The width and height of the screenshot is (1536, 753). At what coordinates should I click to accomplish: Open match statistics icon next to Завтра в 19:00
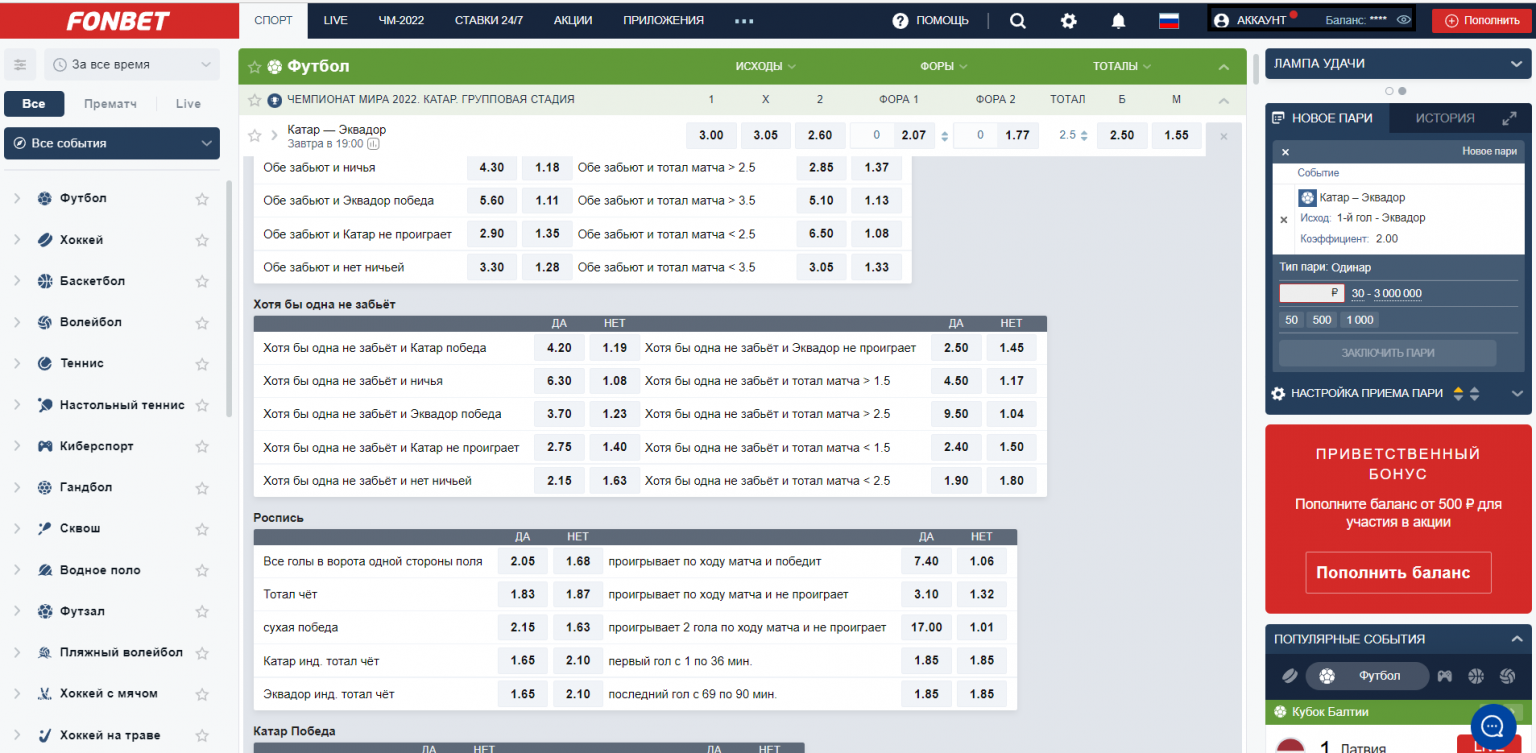click(x=374, y=144)
